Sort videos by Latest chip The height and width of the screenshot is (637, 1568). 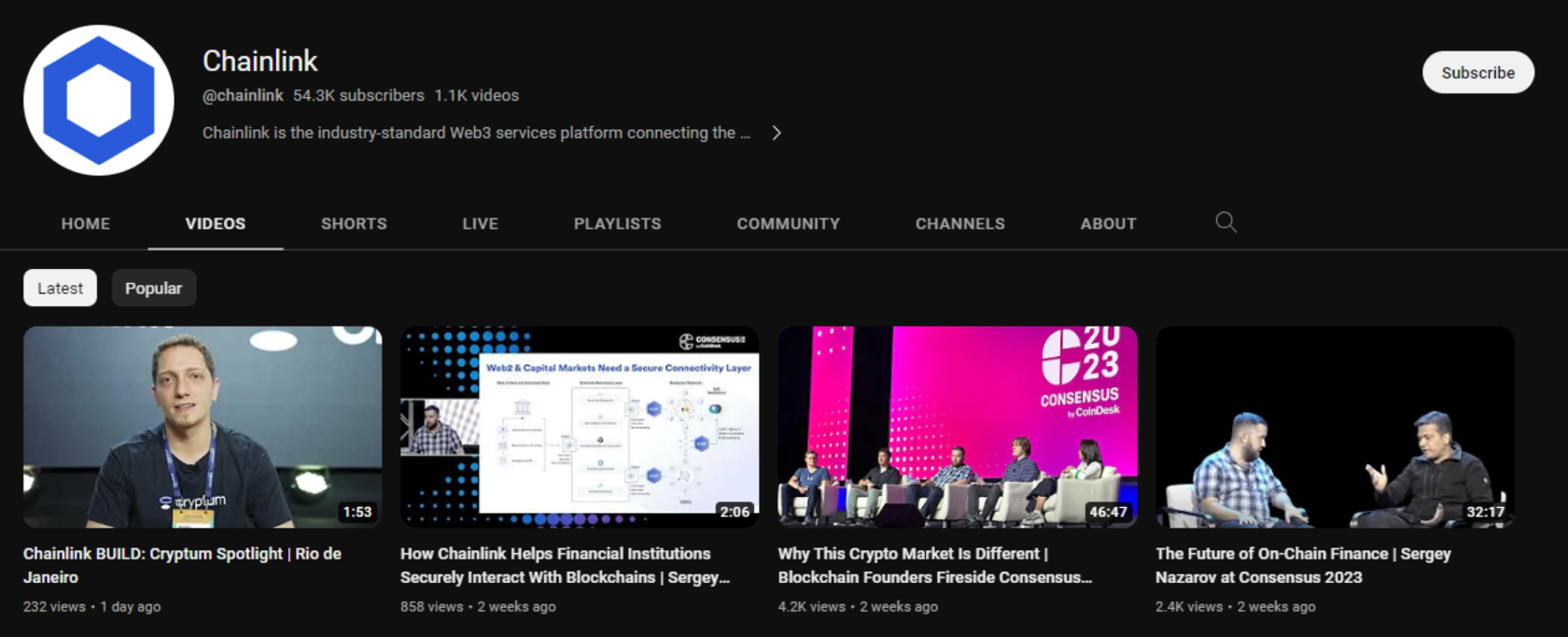[x=60, y=288]
